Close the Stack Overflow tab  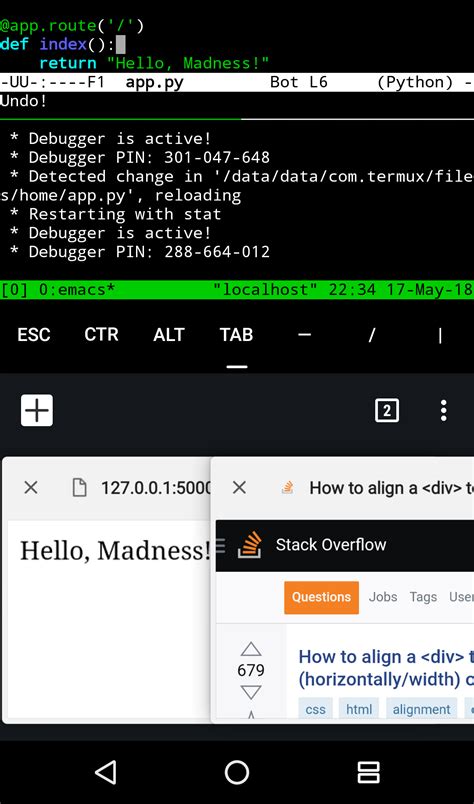click(x=239, y=488)
